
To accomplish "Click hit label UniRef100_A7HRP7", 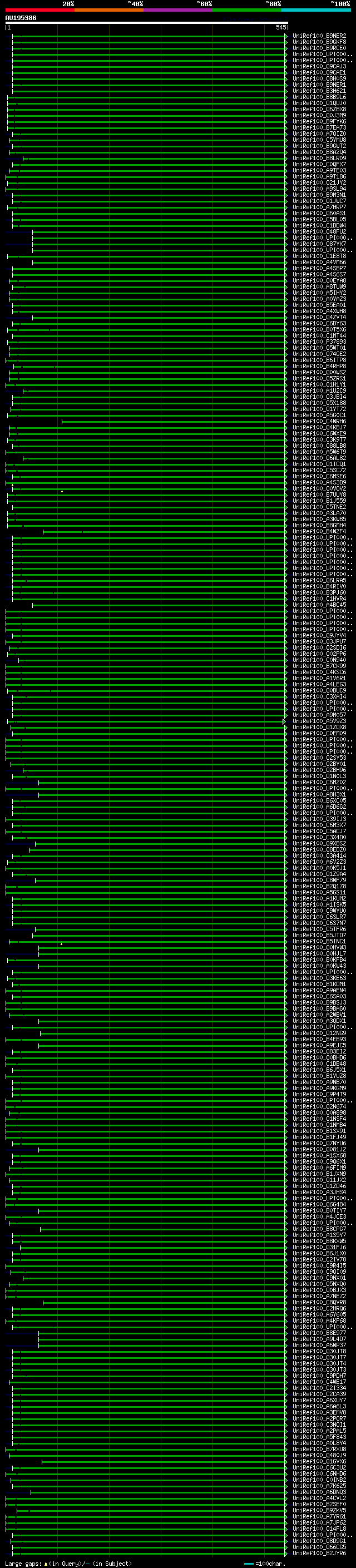I will 319,207.
